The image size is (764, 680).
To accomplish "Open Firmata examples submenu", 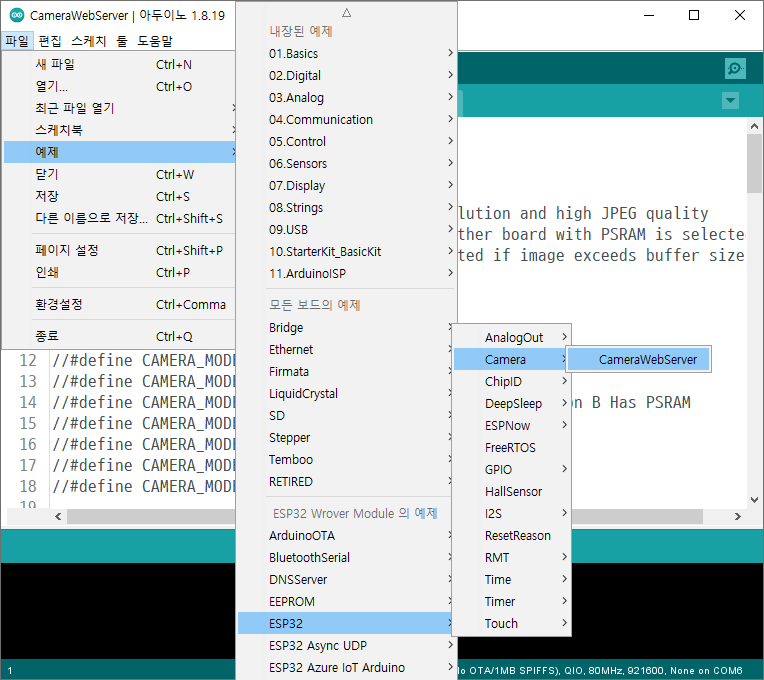I will coord(345,371).
